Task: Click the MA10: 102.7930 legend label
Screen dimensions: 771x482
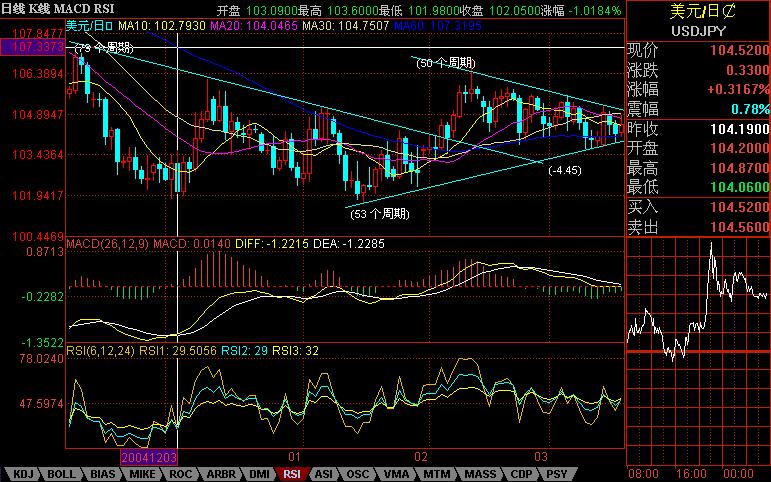Action: tap(161, 25)
